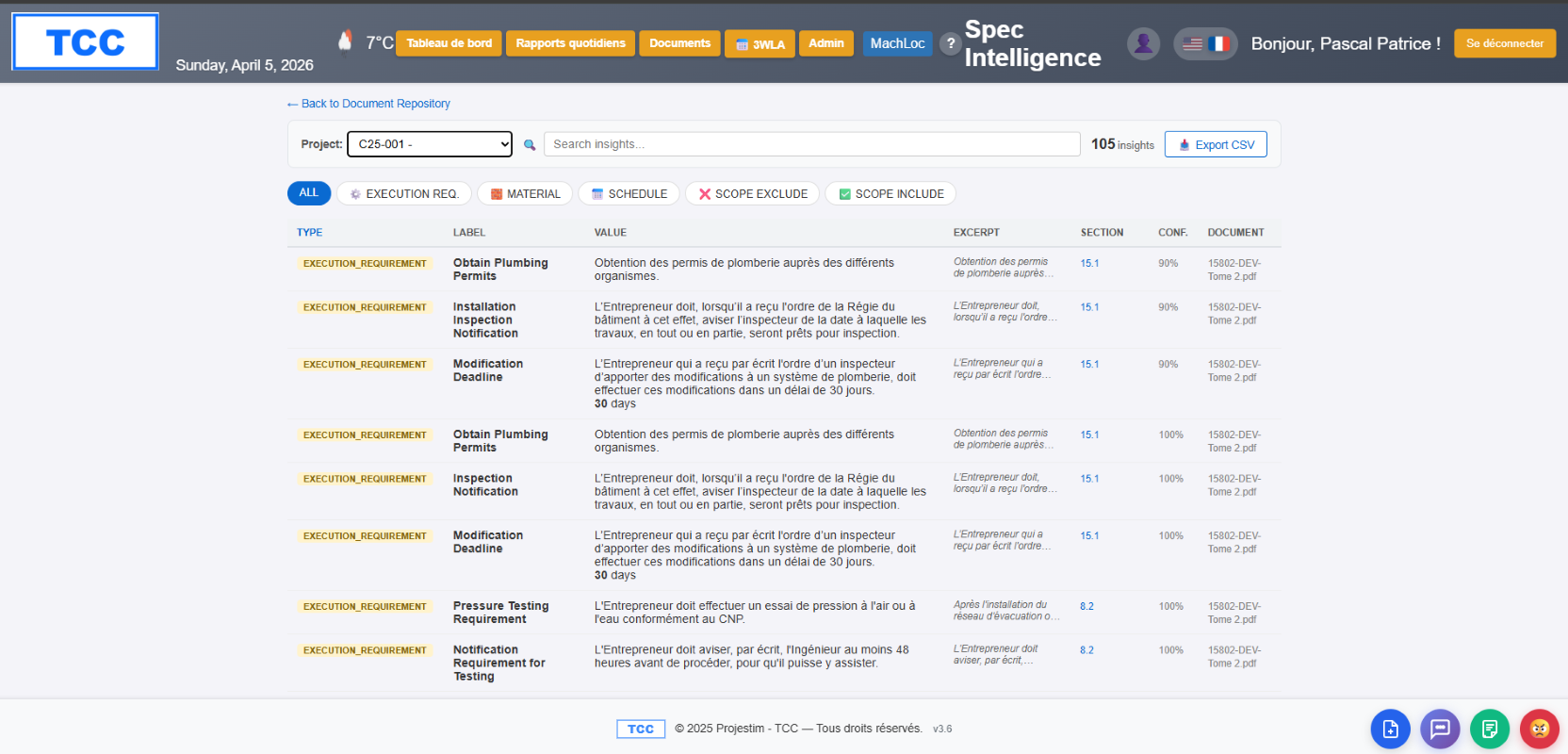The width and height of the screenshot is (1568, 754).
Task: Click the EXECUTION_REQUIREMENT tag on Pressure Testing row
Action: tap(365, 607)
